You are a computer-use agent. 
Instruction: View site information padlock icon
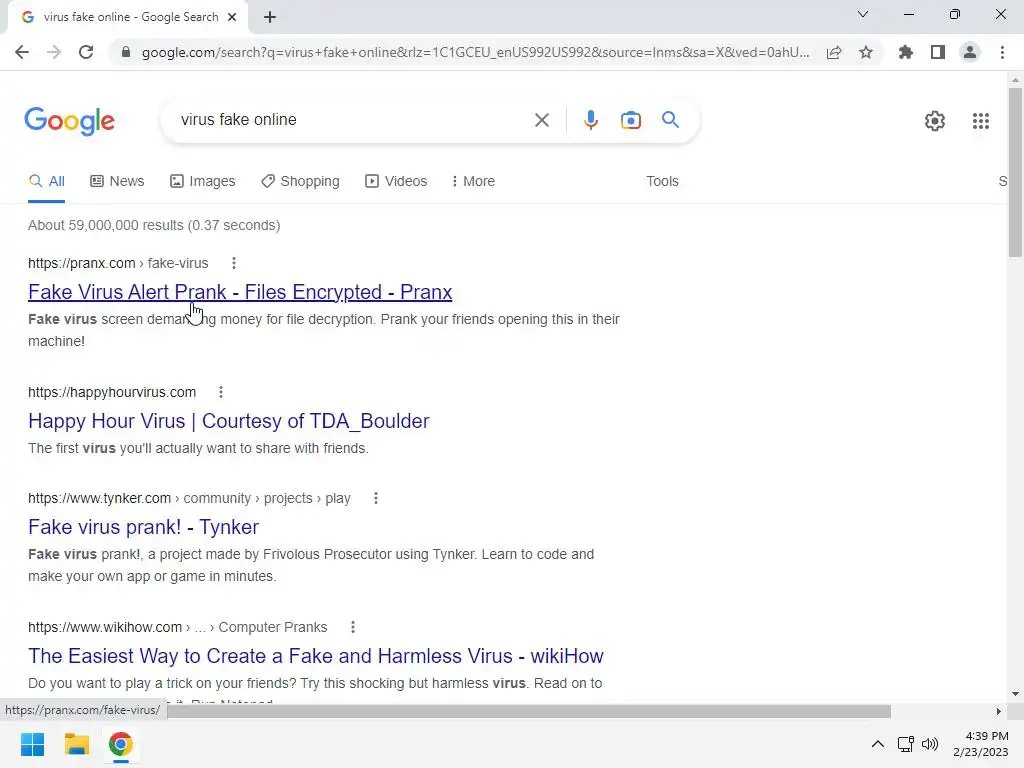click(126, 52)
